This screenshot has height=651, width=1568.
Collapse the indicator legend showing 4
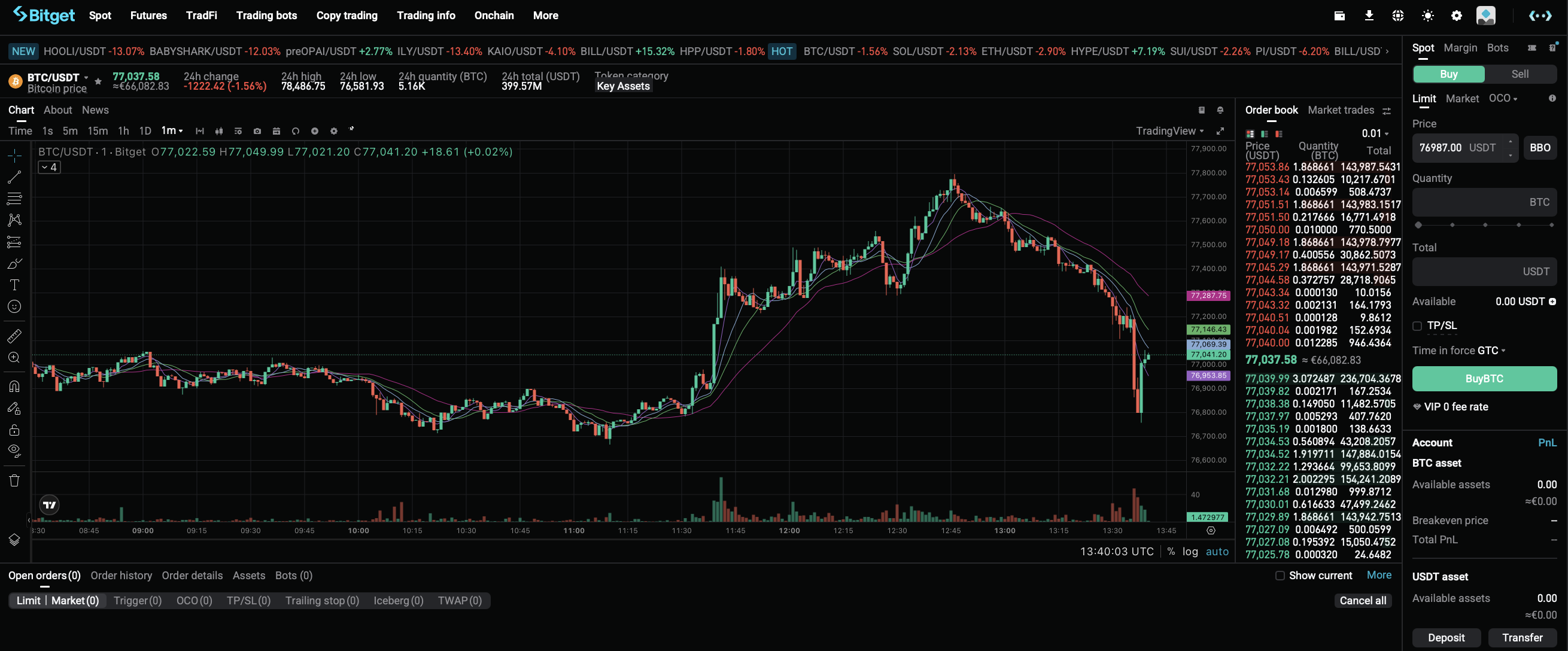pyautogui.click(x=49, y=168)
